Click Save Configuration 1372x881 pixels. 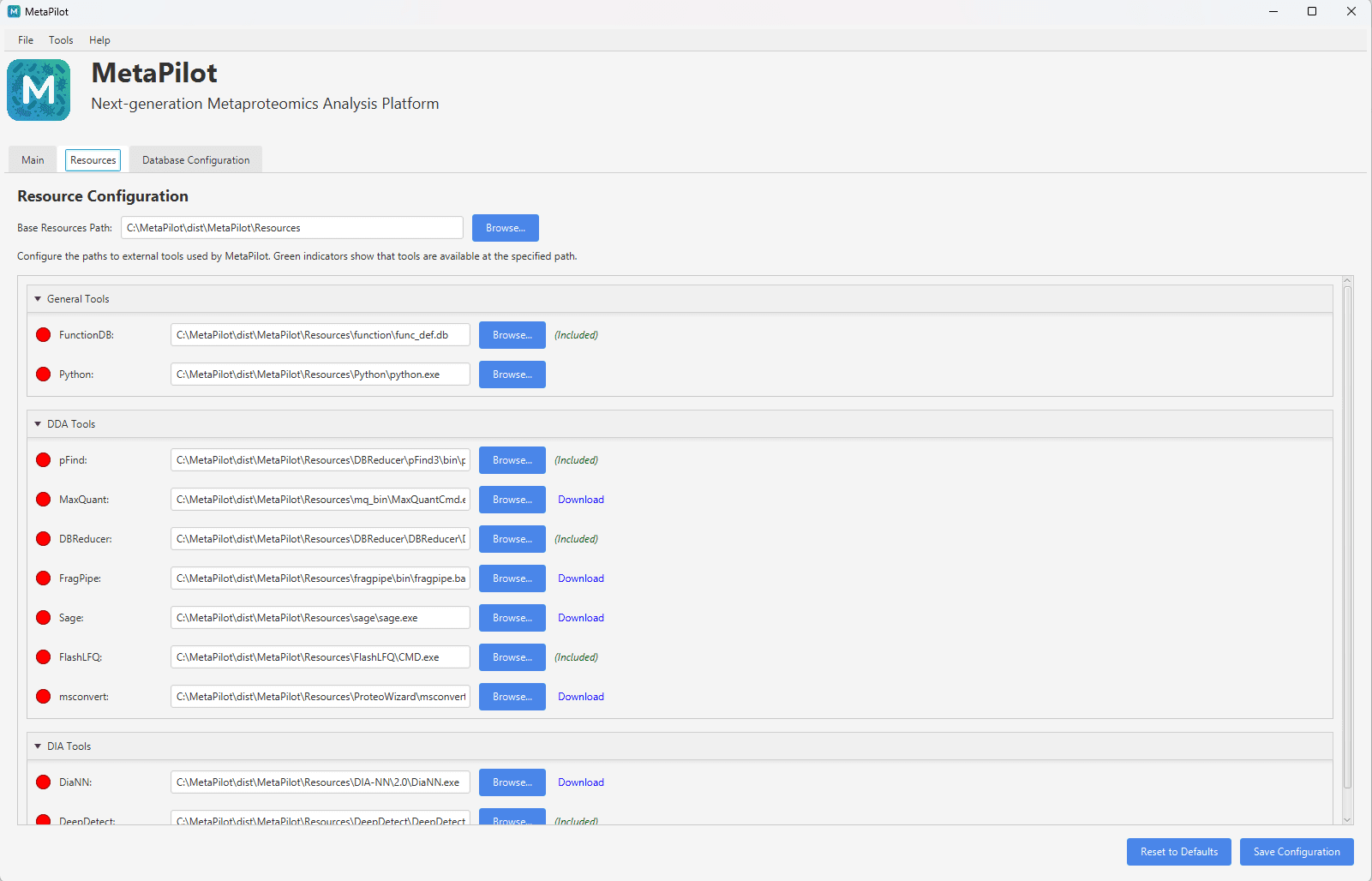(1296, 851)
